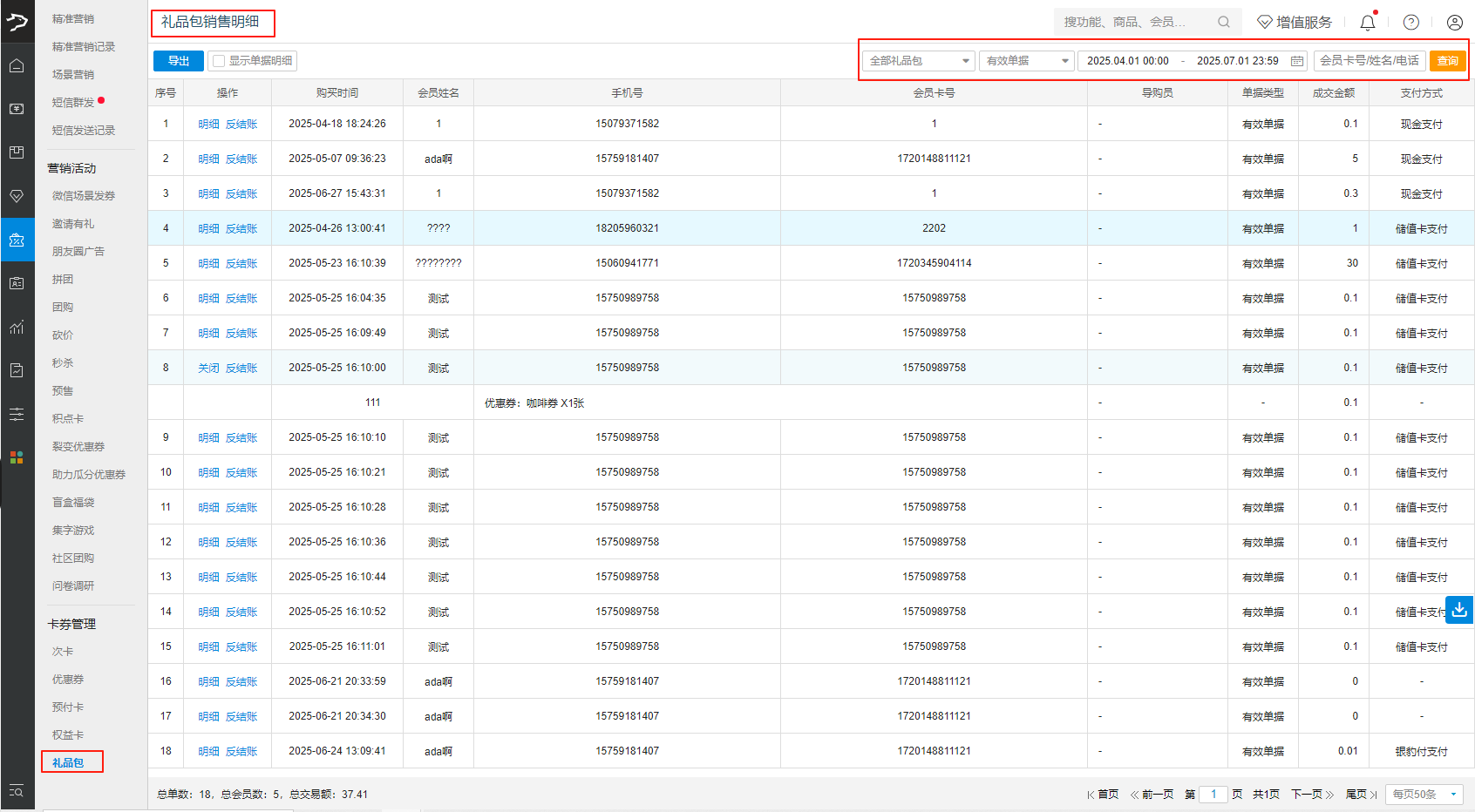Open 次卡 menu item
This screenshot has width=1475, height=812.
click(63, 652)
